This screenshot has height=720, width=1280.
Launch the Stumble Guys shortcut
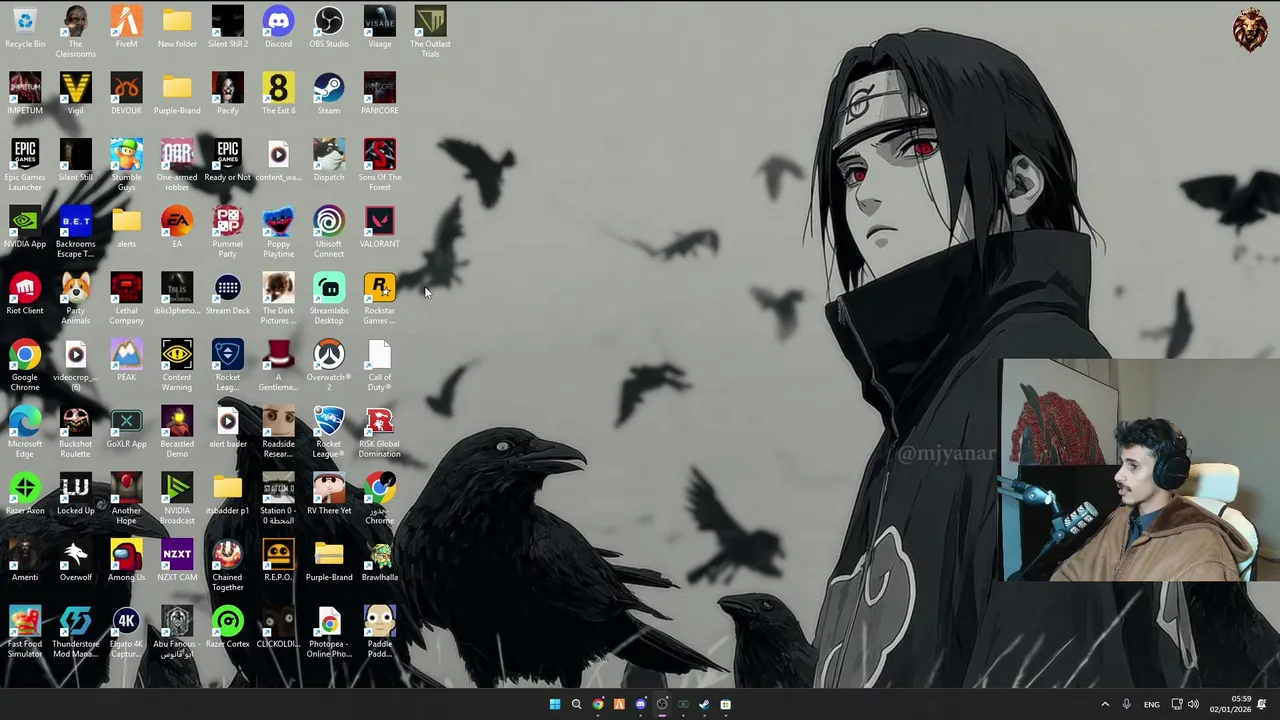(126, 166)
